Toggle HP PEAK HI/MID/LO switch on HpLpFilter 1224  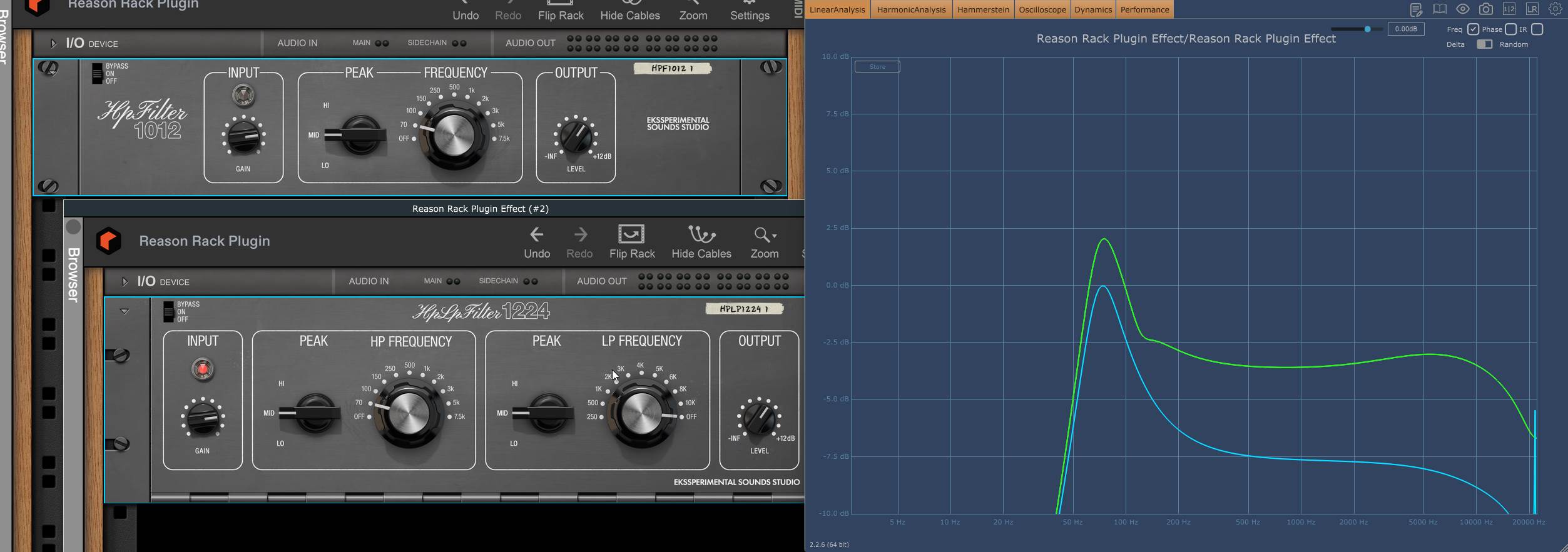(x=310, y=413)
